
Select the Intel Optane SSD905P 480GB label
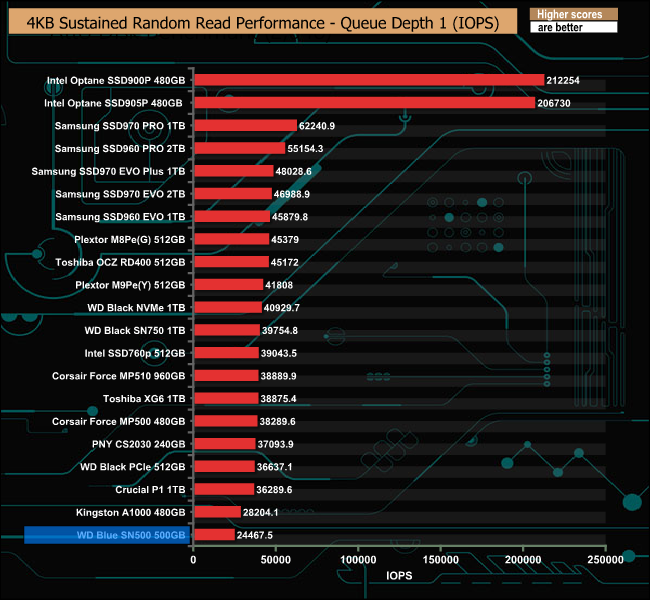(113, 103)
